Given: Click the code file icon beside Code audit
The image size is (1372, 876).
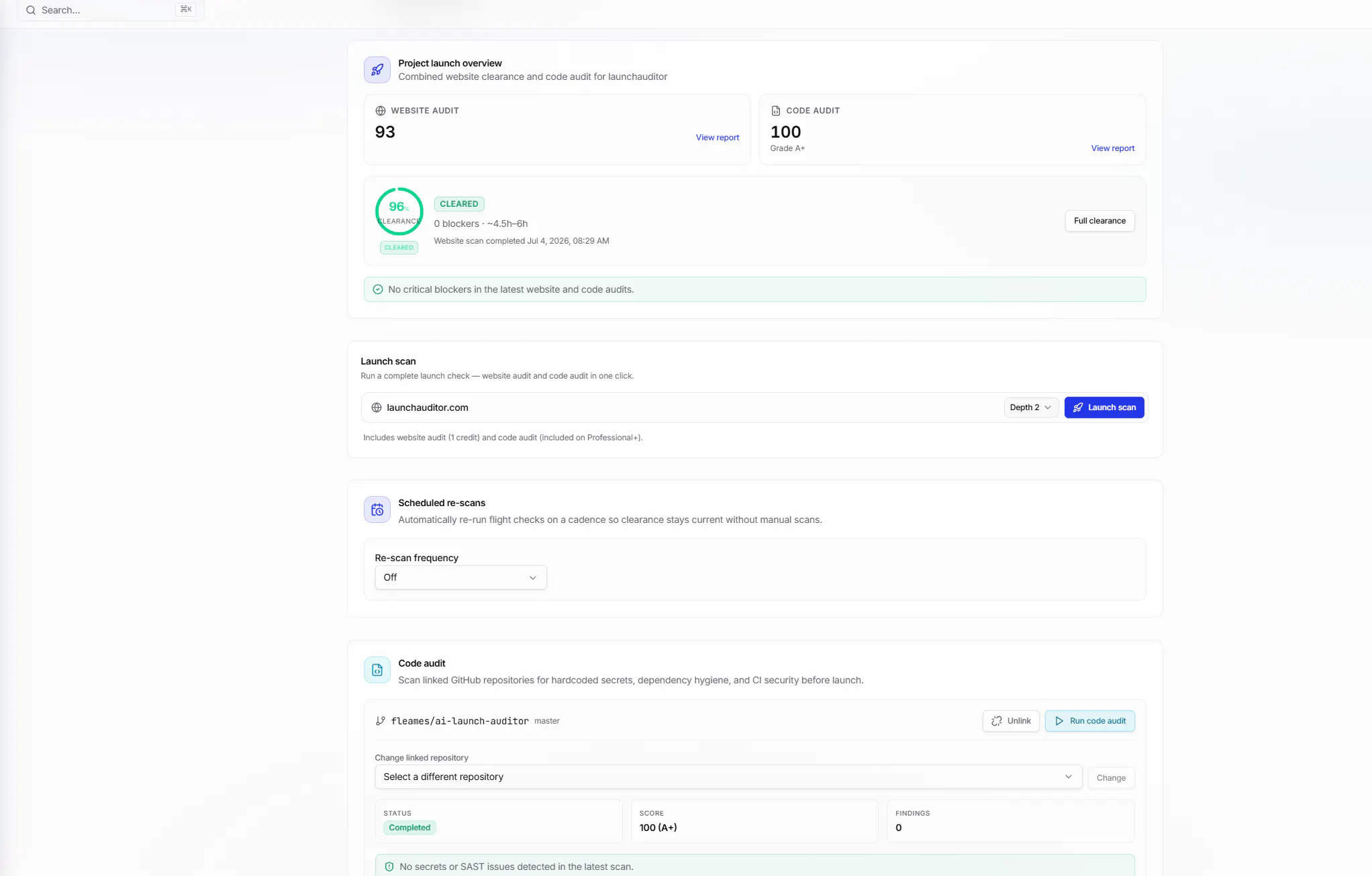Looking at the screenshot, I should click(377, 670).
